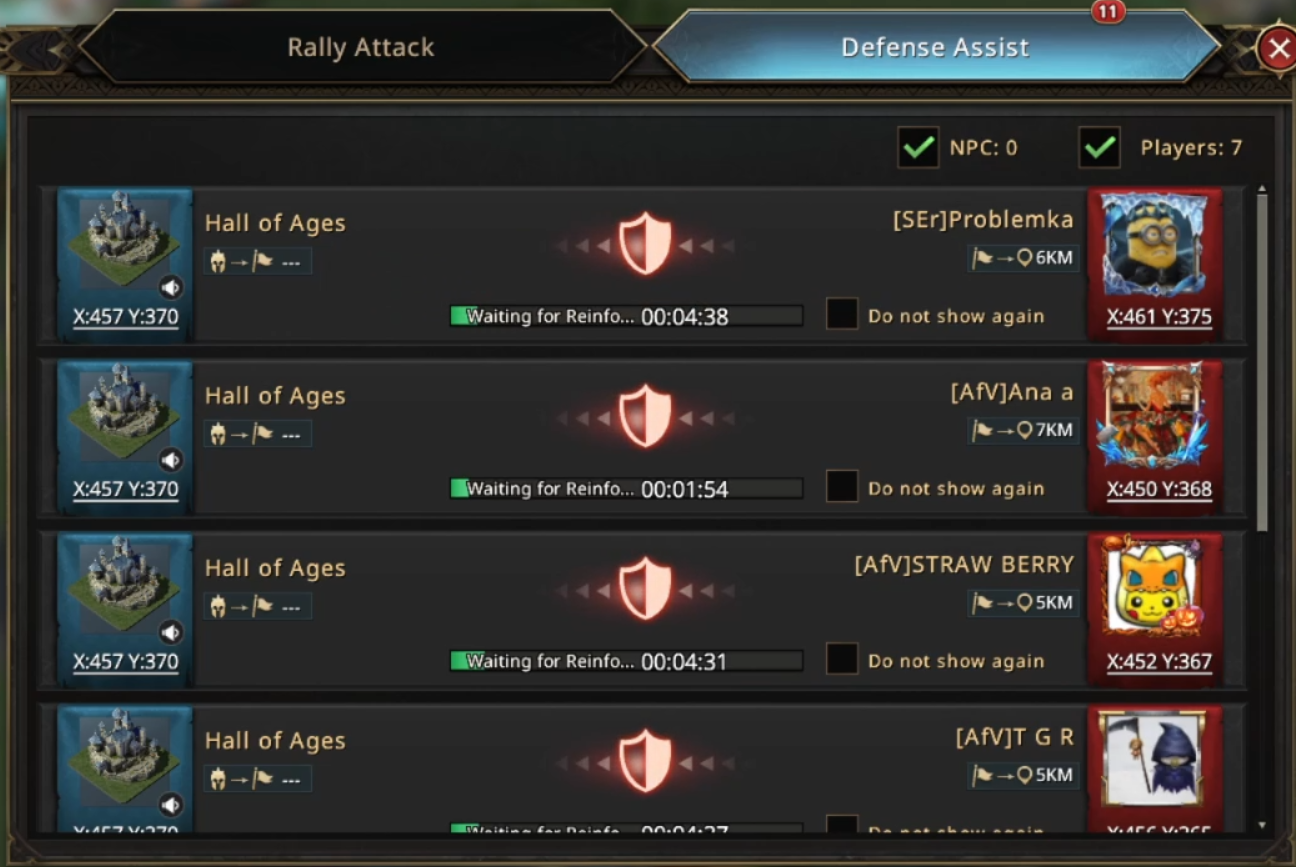Click the speaker icon on first Hall of Ages
The image size is (1296, 867).
pyautogui.click(x=172, y=288)
